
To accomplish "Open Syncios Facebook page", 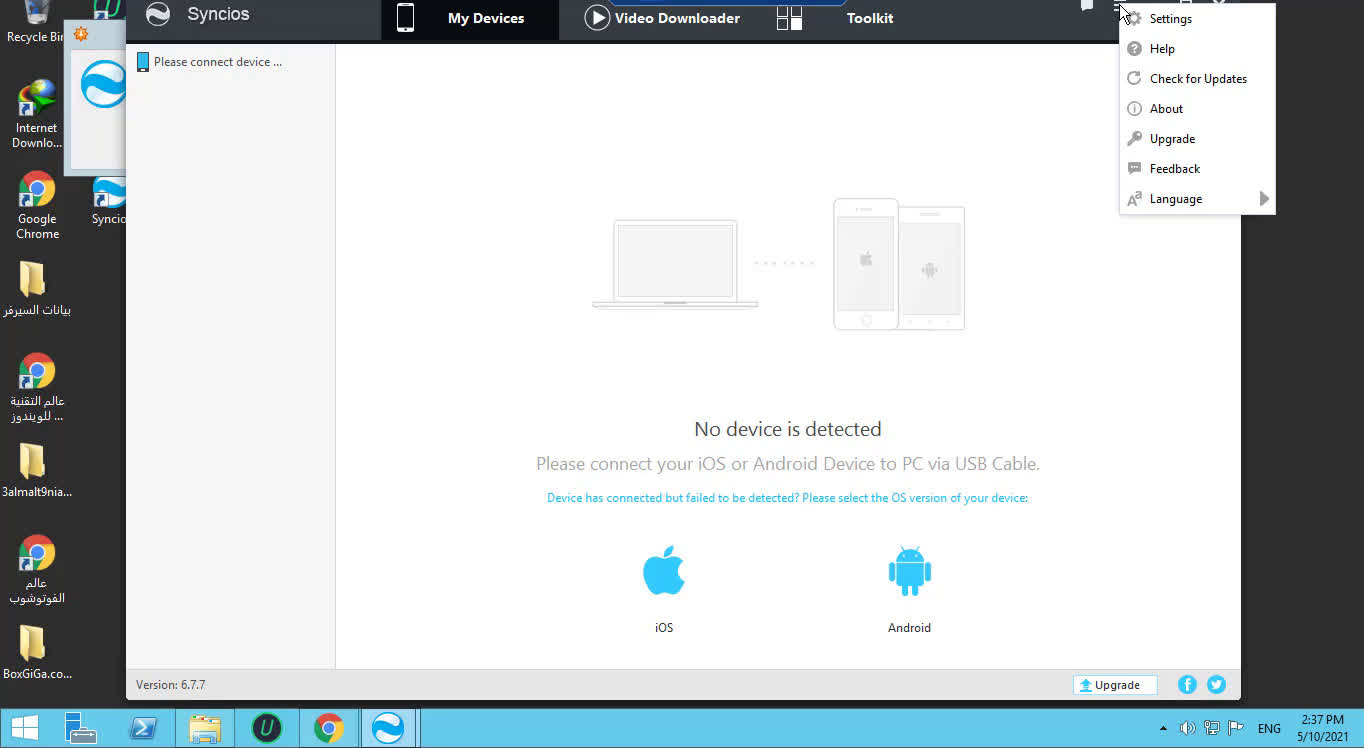I will pyautogui.click(x=1186, y=684).
